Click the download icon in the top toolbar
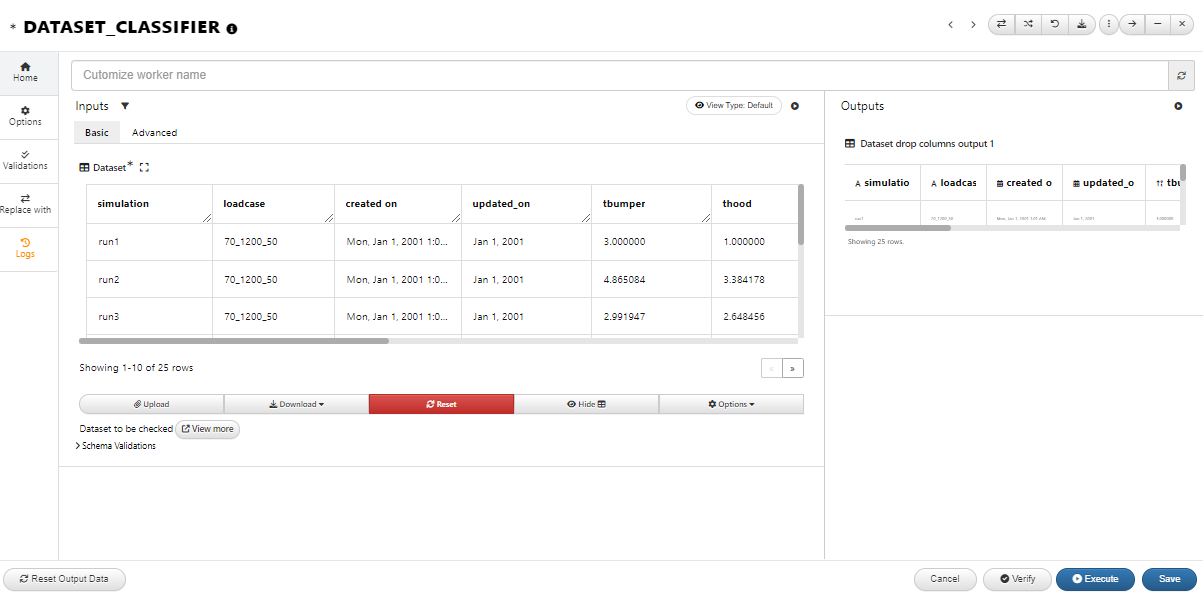Image resolution: width=1203 pixels, height=597 pixels. 1082,24
